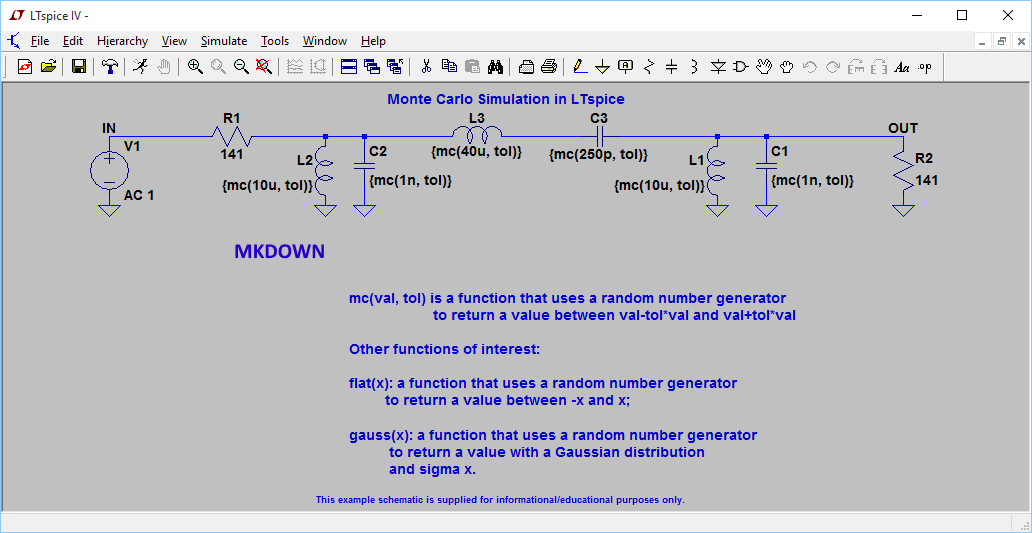Click the {mc(40u, tol)} value text
The height and width of the screenshot is (533, 1032).
477,152
